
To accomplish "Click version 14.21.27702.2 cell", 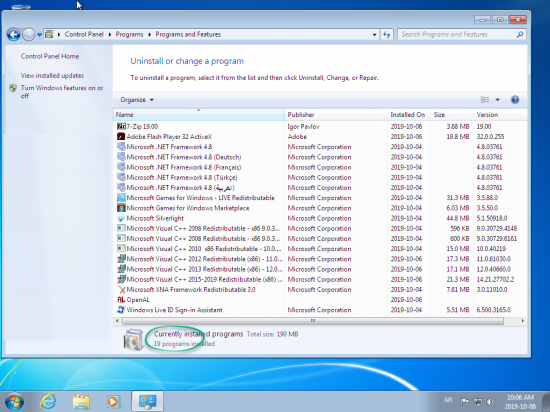I will pos(495,279).
